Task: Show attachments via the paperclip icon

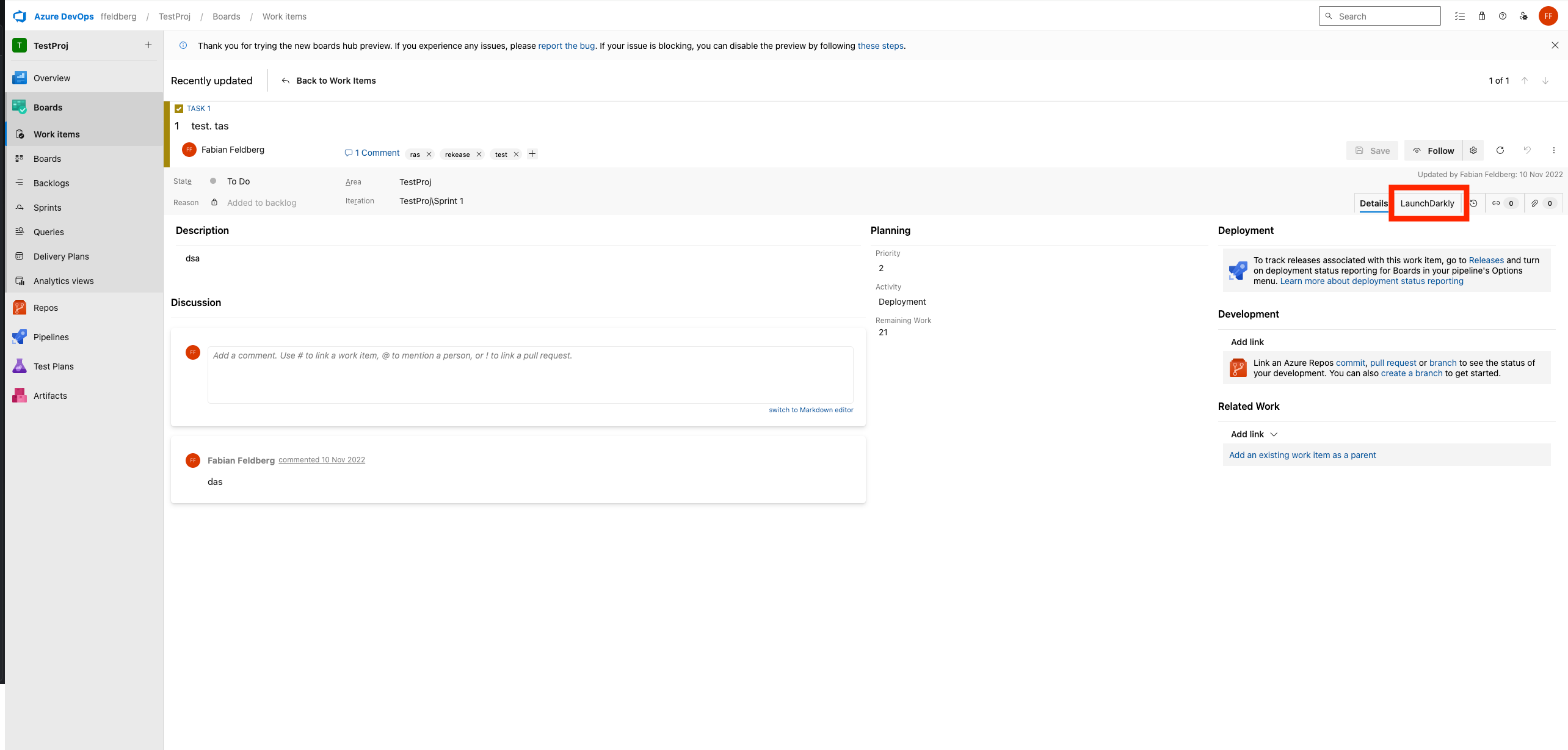Action: (1534, 203)
